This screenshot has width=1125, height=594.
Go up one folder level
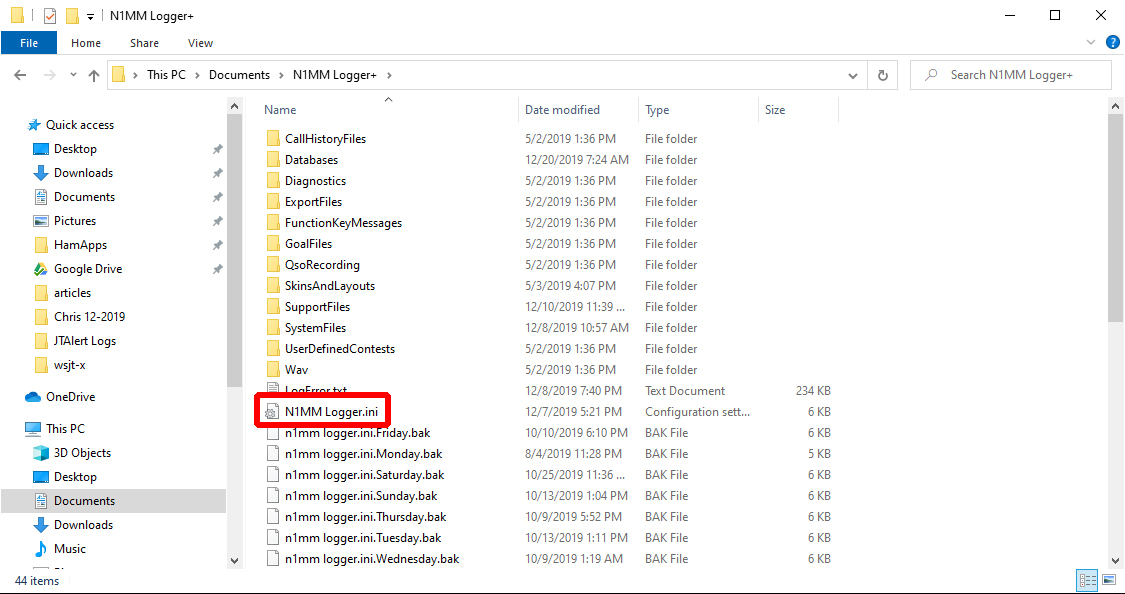coord(93,75)
